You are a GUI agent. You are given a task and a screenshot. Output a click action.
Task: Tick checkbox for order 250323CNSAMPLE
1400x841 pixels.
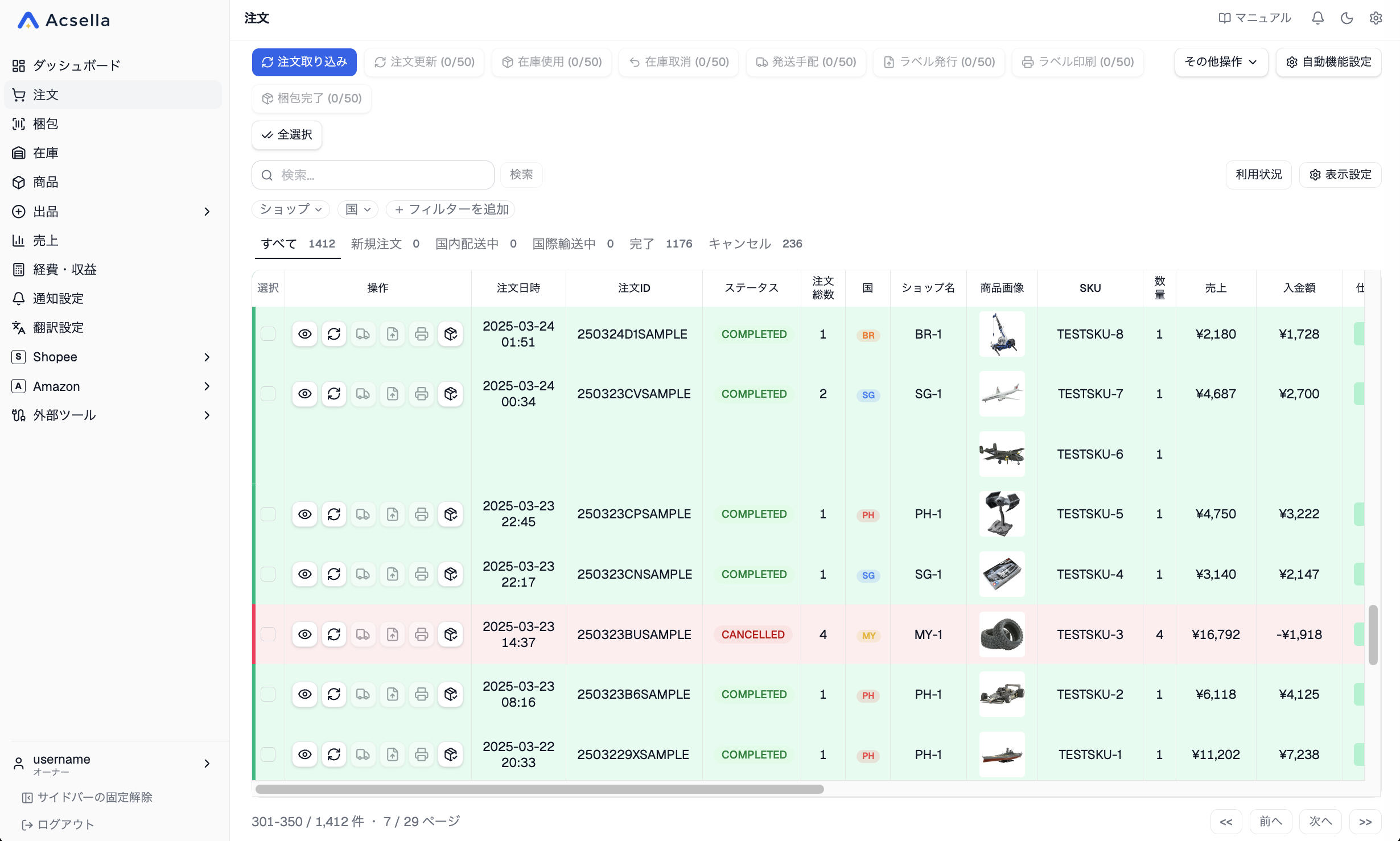[268, 574]
